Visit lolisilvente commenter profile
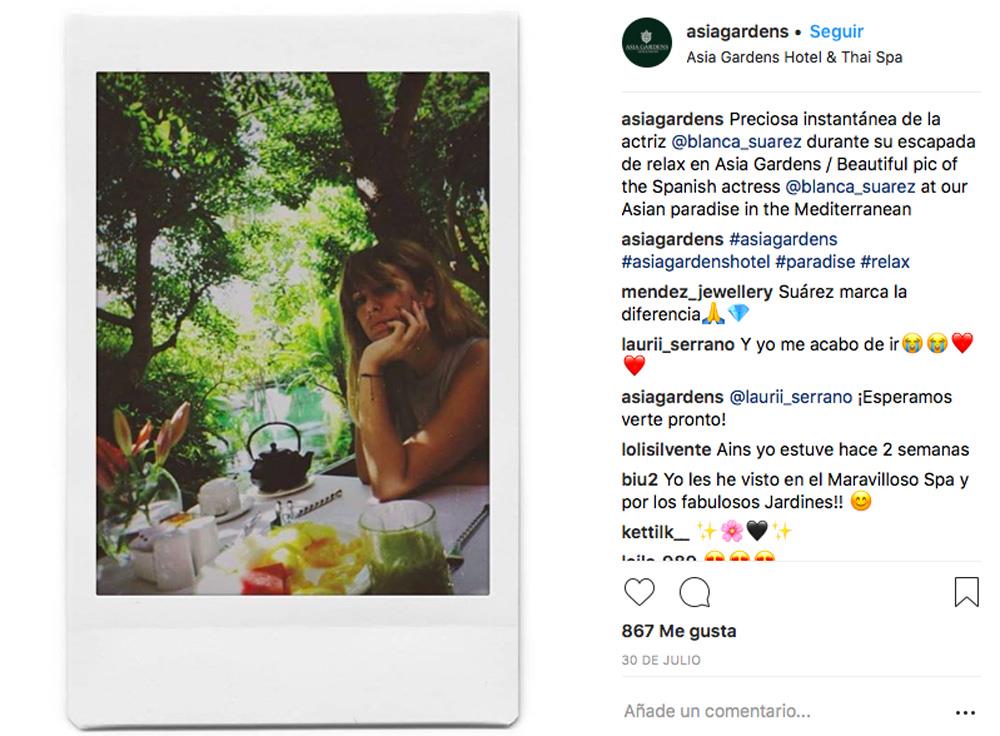Image resolution: width=1000 pixels, height=736 pixels. click(666, 450)
